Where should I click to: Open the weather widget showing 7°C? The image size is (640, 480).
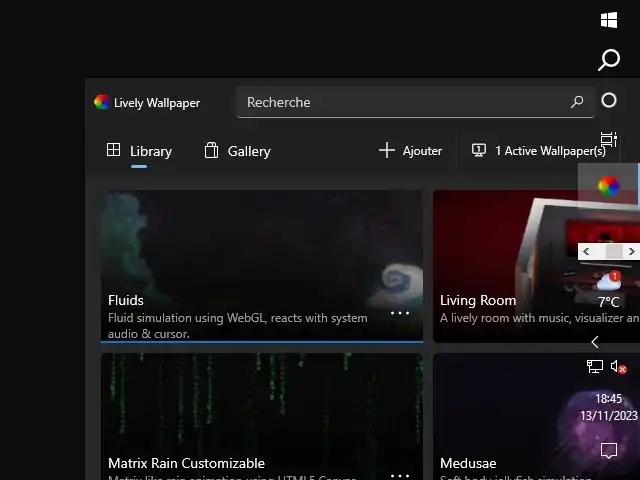tap(609, 290)
